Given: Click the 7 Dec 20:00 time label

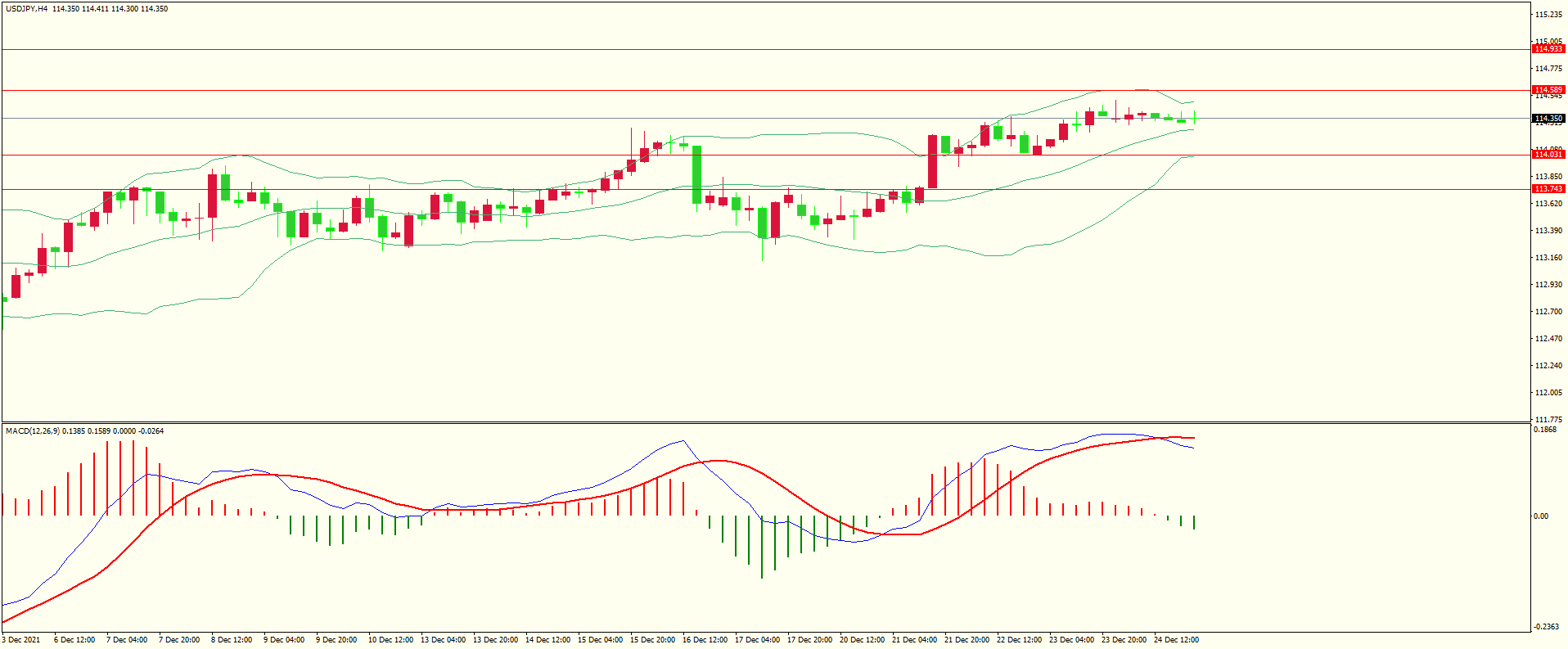Looking at the screenshot, I should 179,640.
